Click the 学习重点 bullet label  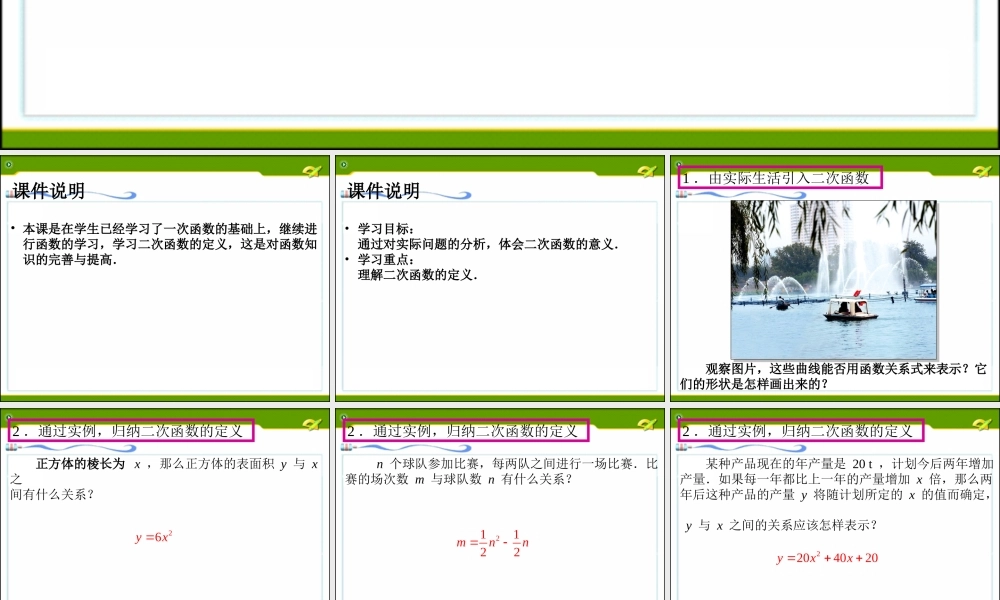click(385, 260)
